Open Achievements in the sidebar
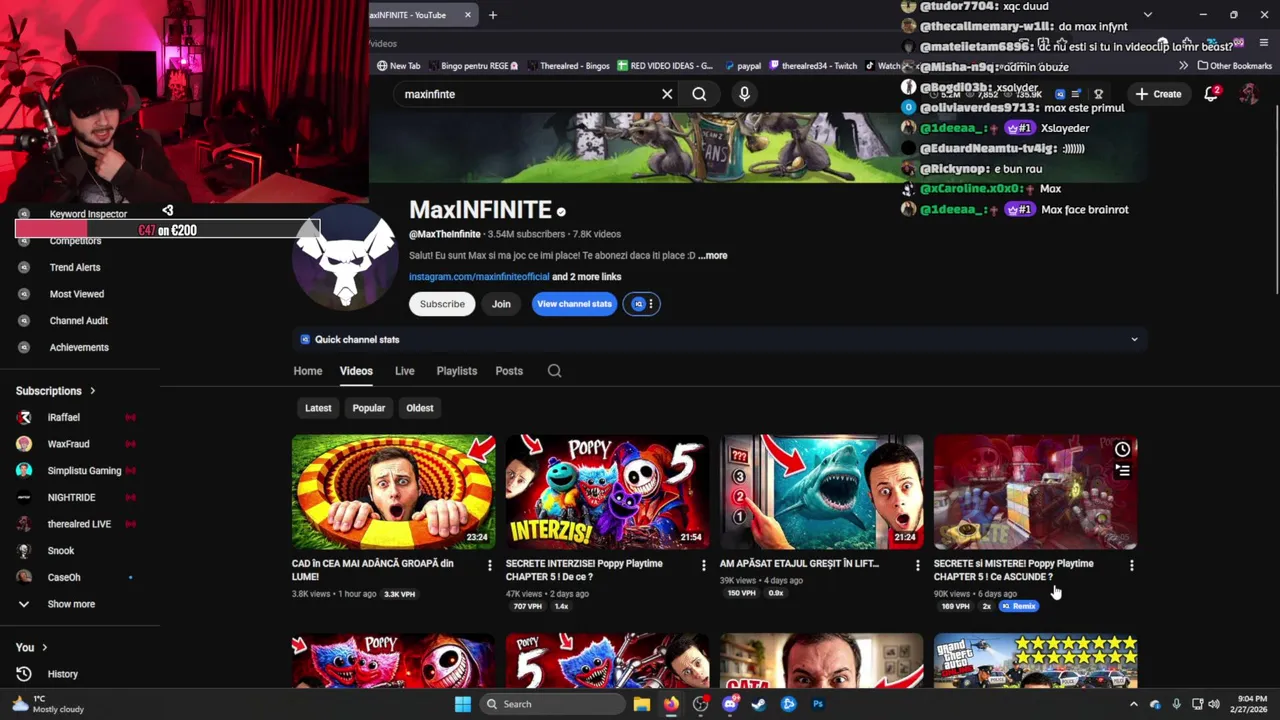 point(79,347)
